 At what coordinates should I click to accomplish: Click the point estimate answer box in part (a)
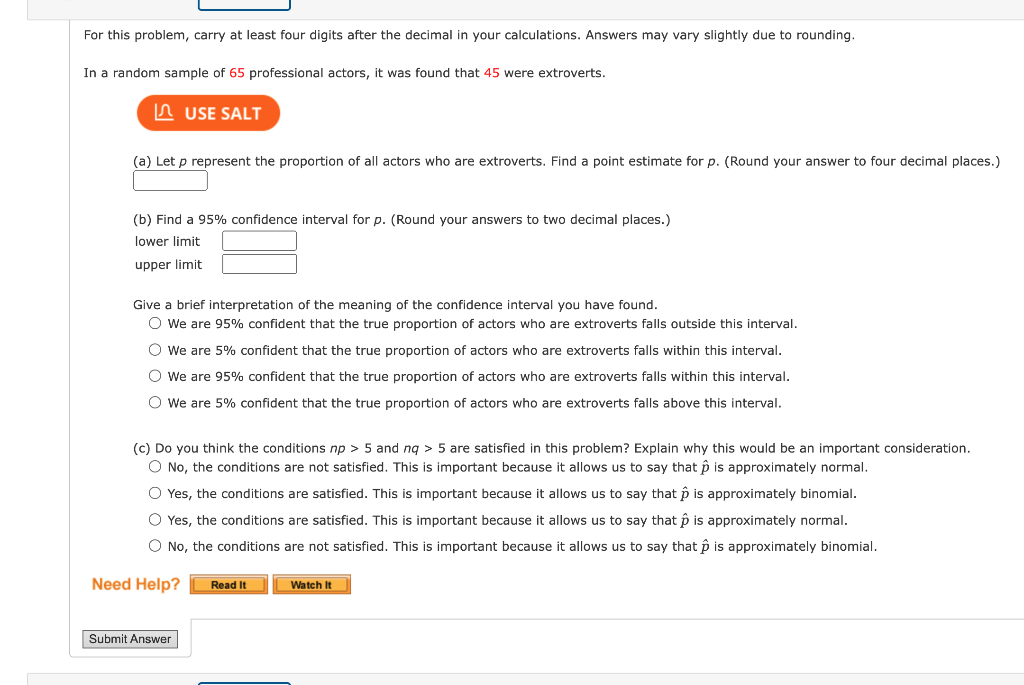coord(170,180)
